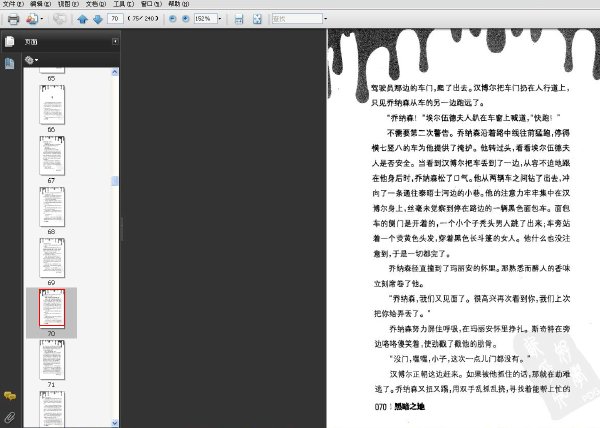Open the 文件 (File) menu
The width and height of the screenshot is (600, 428).
click(13, 4)
